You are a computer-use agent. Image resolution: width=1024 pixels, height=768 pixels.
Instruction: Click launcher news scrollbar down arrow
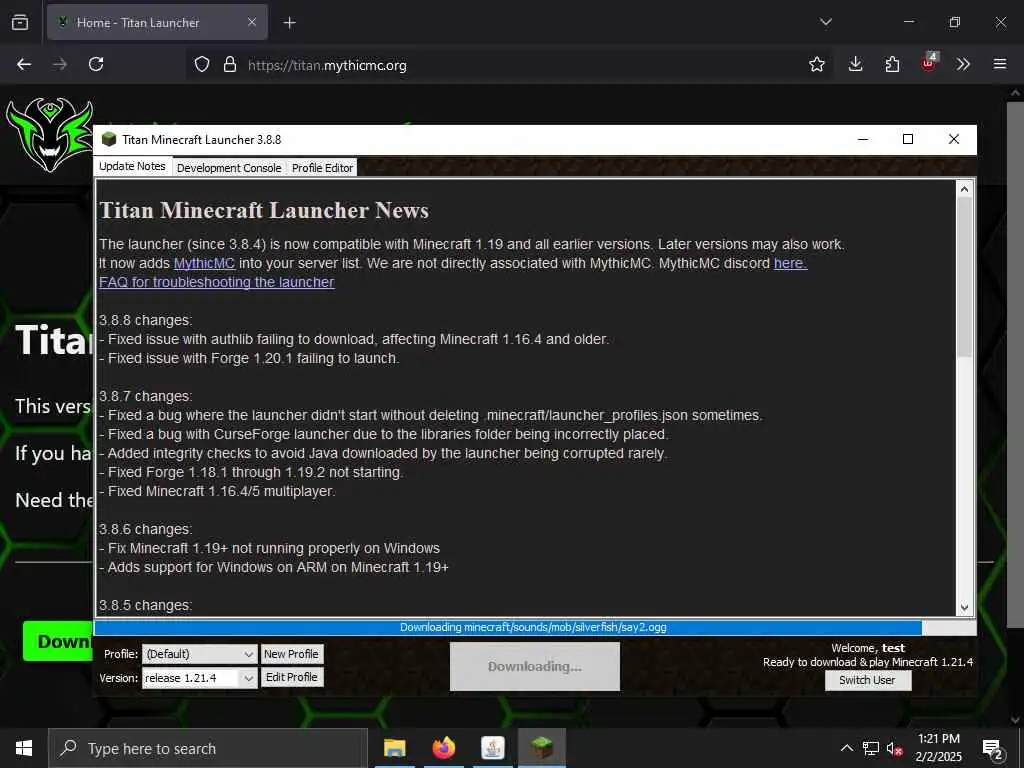(965, 608)
